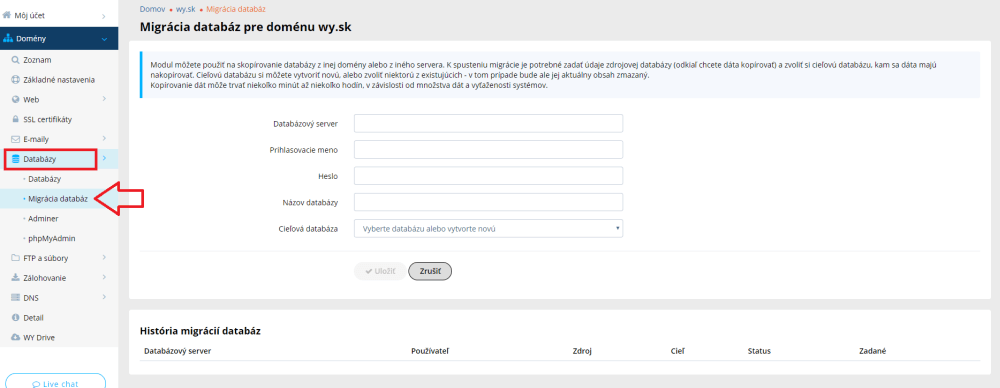Click the database icon beside Databázy
Image resolution: width=1000 pixels, height=388 pixels.
17,159
